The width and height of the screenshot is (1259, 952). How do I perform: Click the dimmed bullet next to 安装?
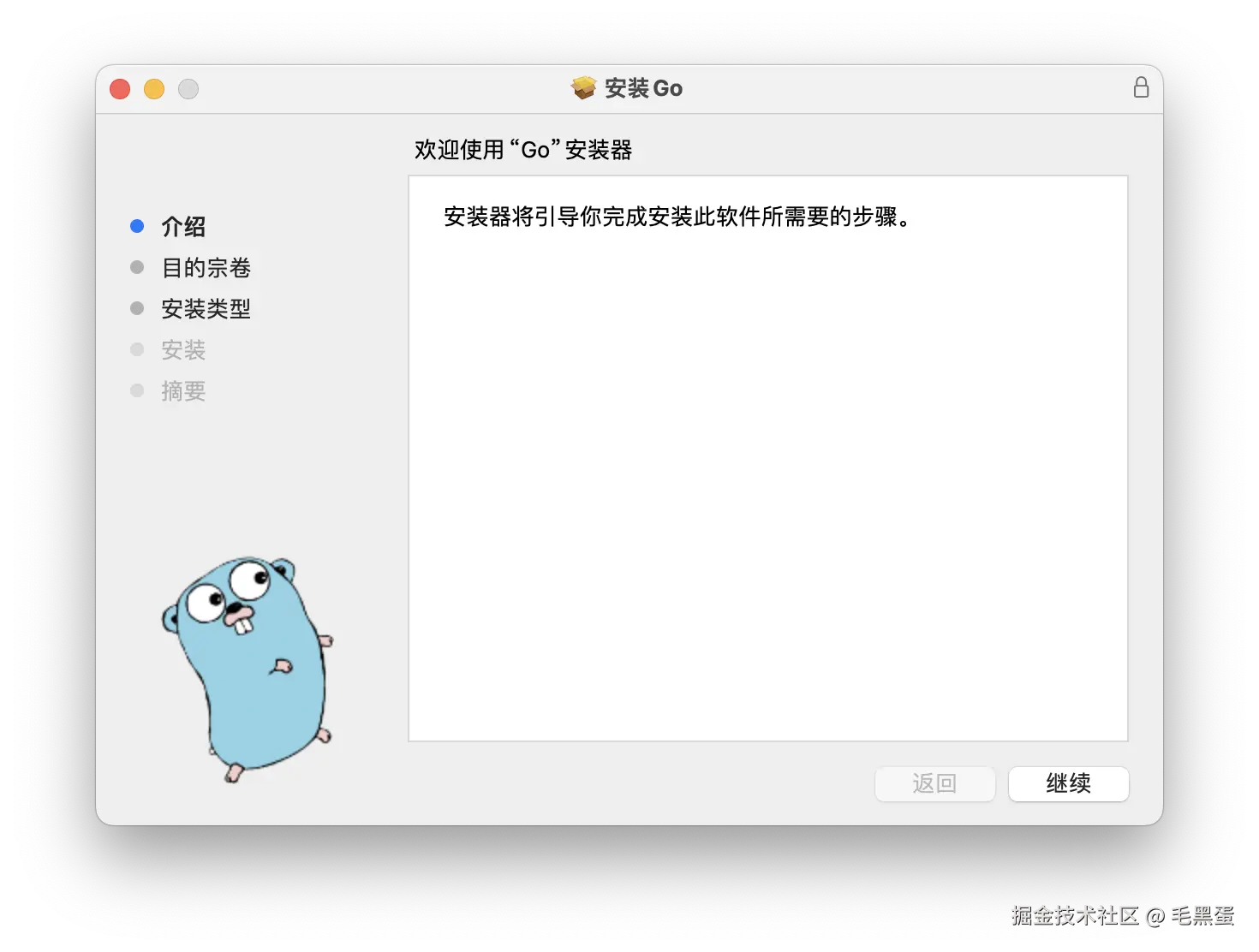coord(137,348)
